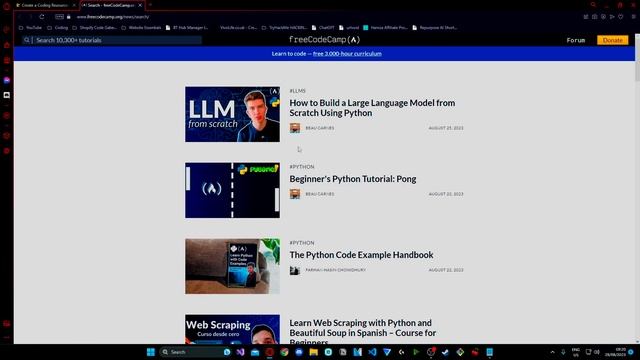Viewport: 640px width, 360px height.
Task: Click Farhan Chowdhury's avatar on the Handbook article
Action: coord(295,270)
